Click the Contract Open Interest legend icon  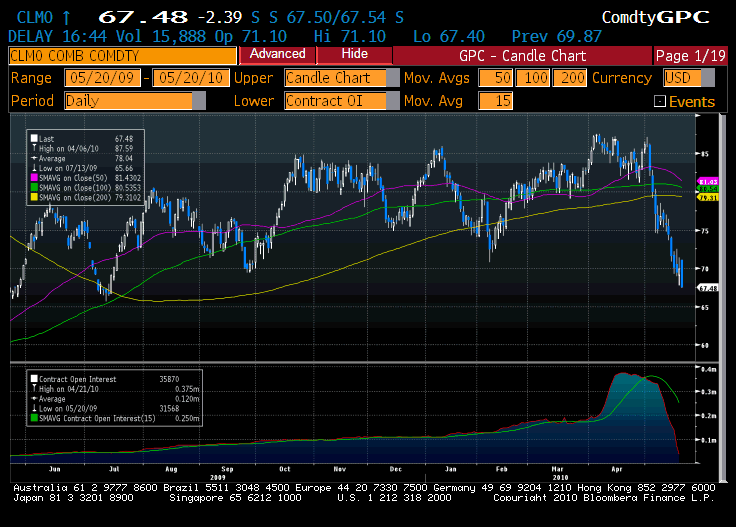pyautogui.click(x=33, y=379)
